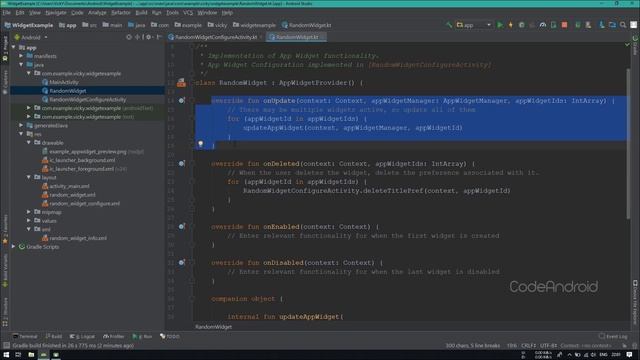Collapse the java folder

tap(21, 64)
